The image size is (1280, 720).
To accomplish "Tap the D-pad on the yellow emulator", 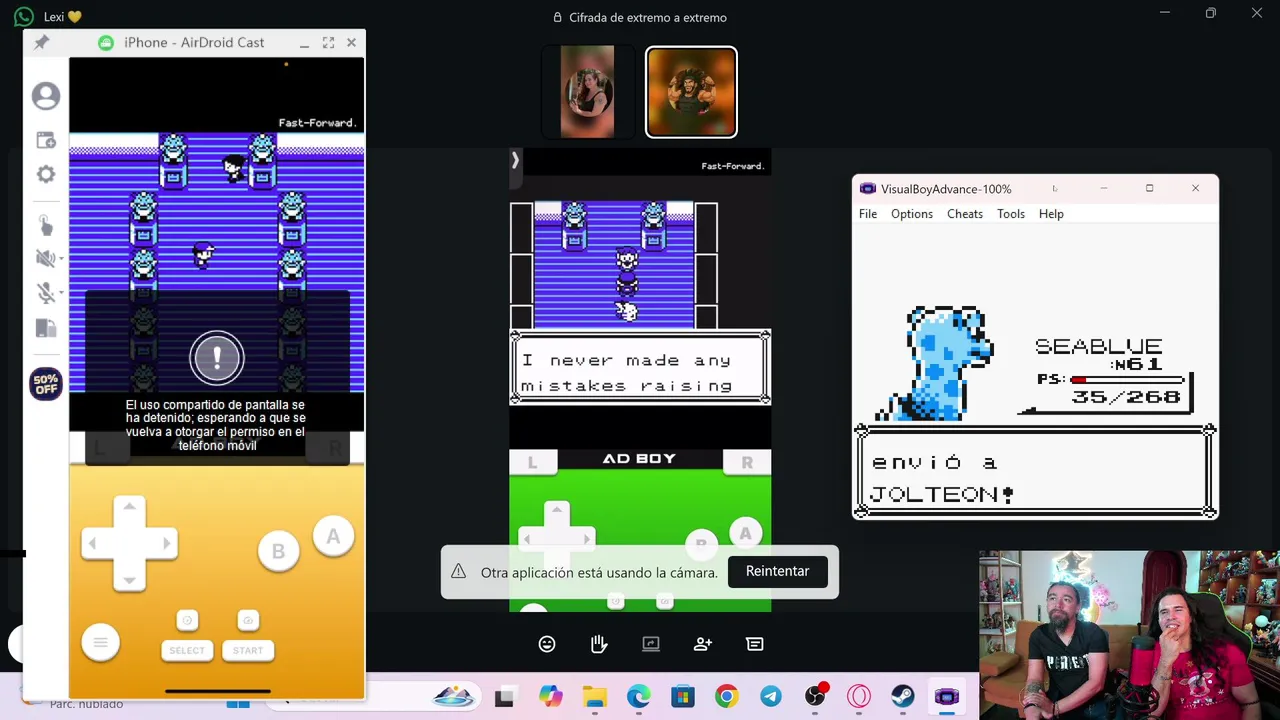I will [129, 543].
